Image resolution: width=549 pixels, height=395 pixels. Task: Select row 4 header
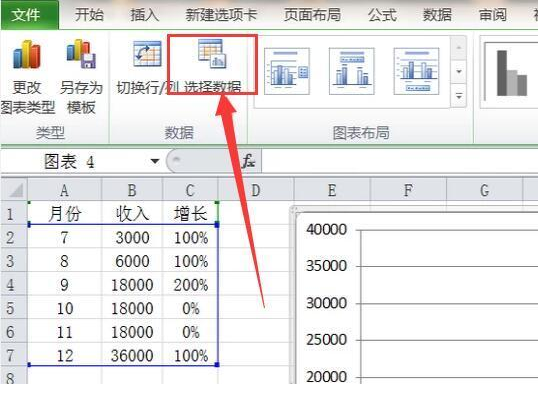(x=14, y=284)
